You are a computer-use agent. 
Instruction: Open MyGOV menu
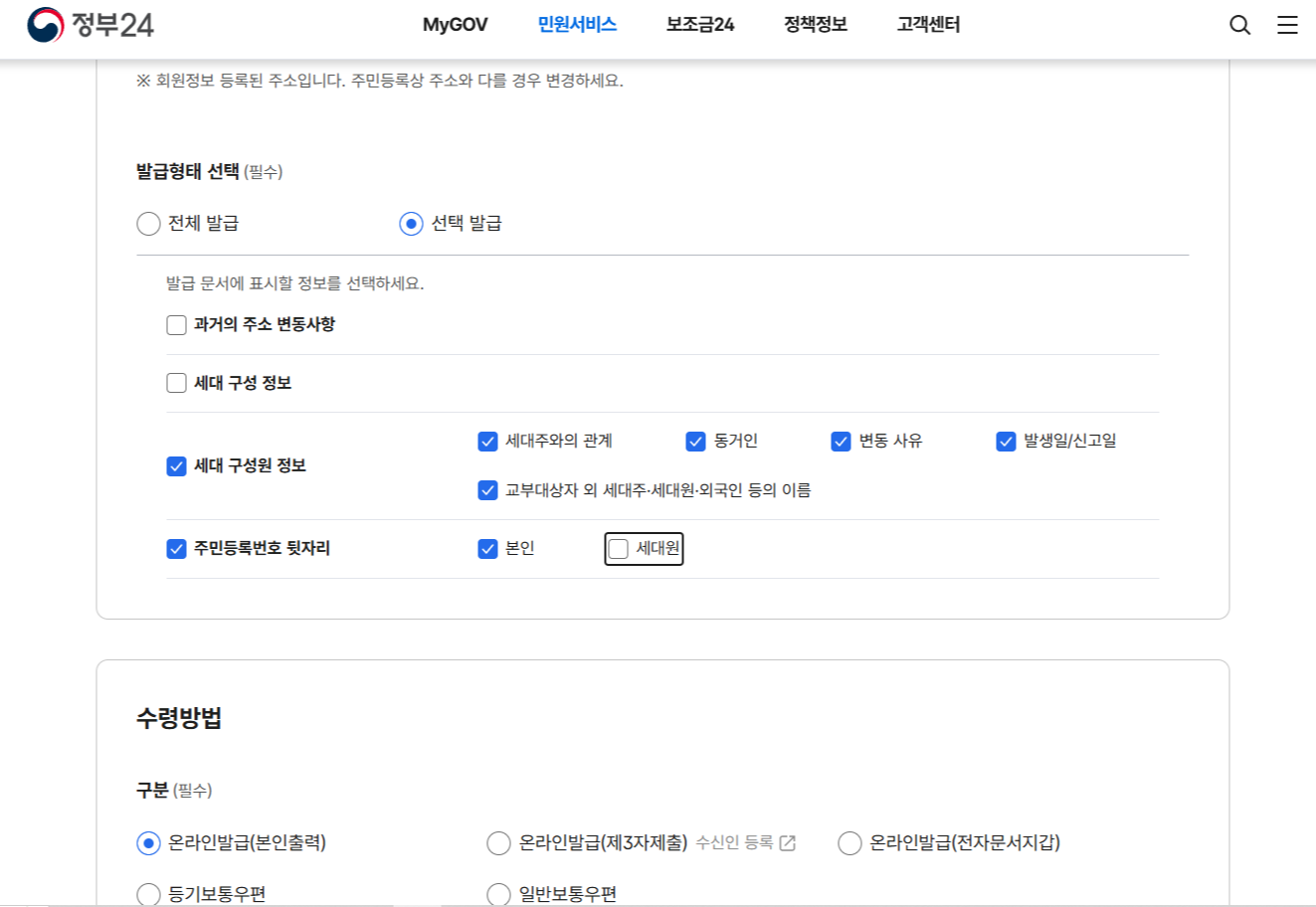455,25
